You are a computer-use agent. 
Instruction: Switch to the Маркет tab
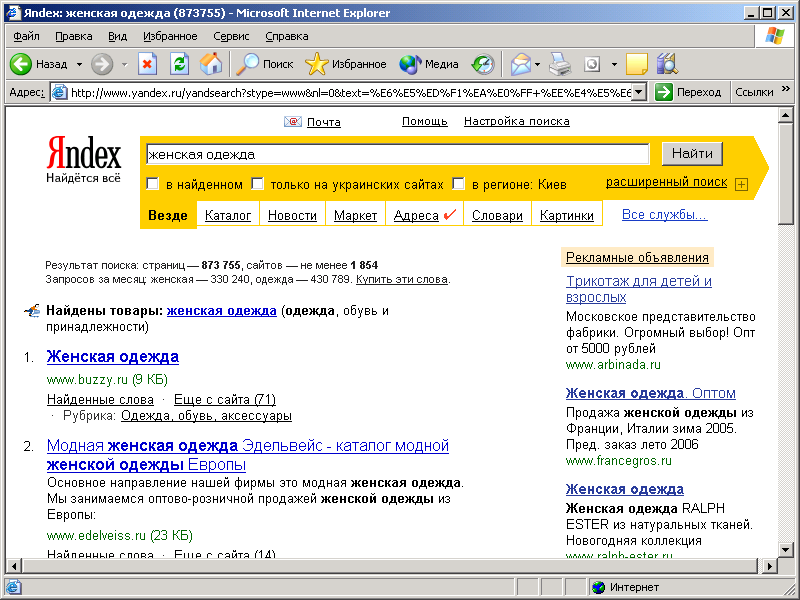pyautogui.click(x=356, y=215)
